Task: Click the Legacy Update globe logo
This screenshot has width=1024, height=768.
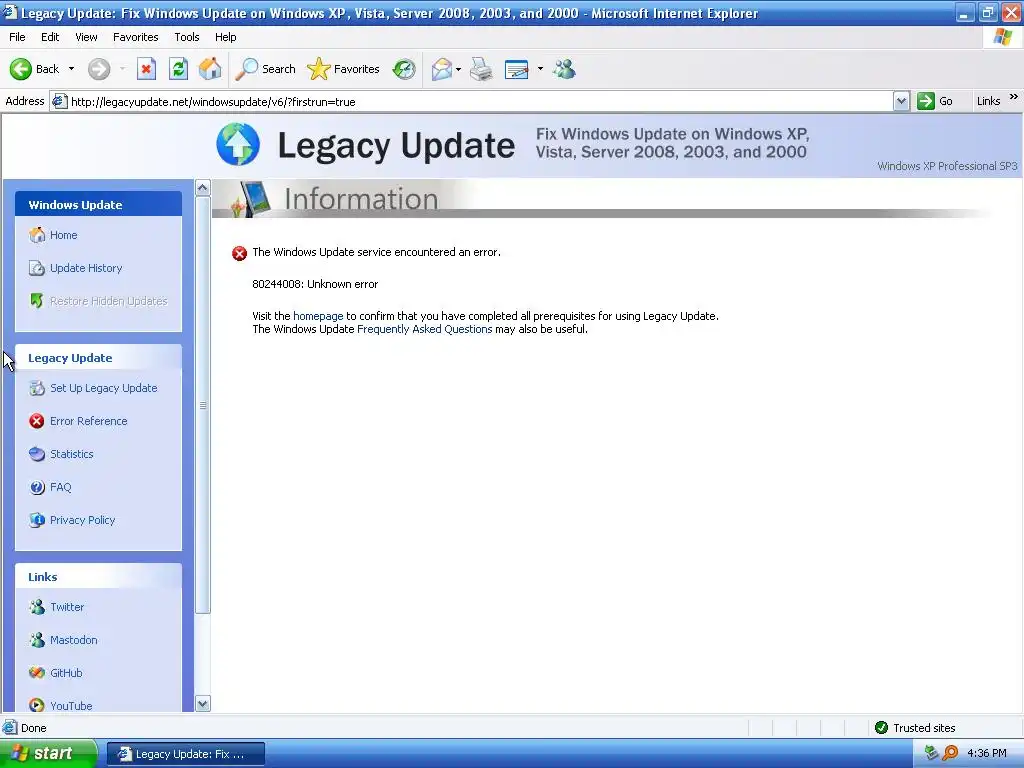Action: [238, 144]
